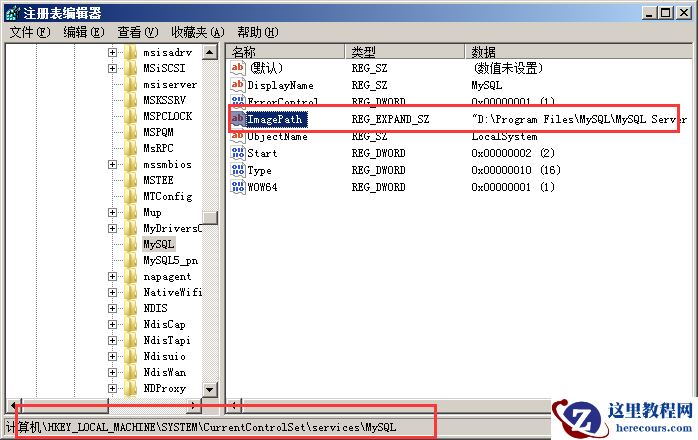This screenshot has width=698, height=440.
Task: Click the Registry Editor title bar icon
Action: [12, 12]
